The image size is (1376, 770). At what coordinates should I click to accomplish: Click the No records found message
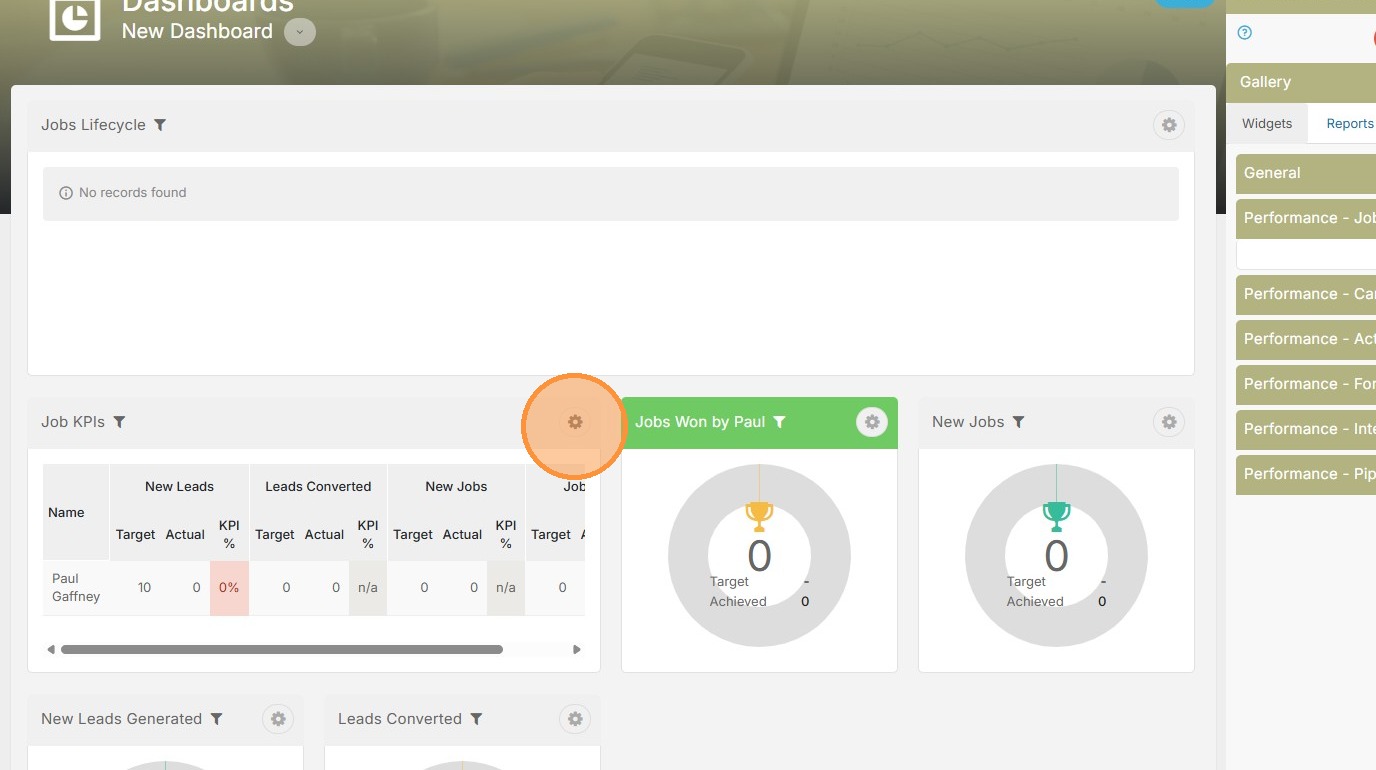pyautogui.click(x=133, y=193)
